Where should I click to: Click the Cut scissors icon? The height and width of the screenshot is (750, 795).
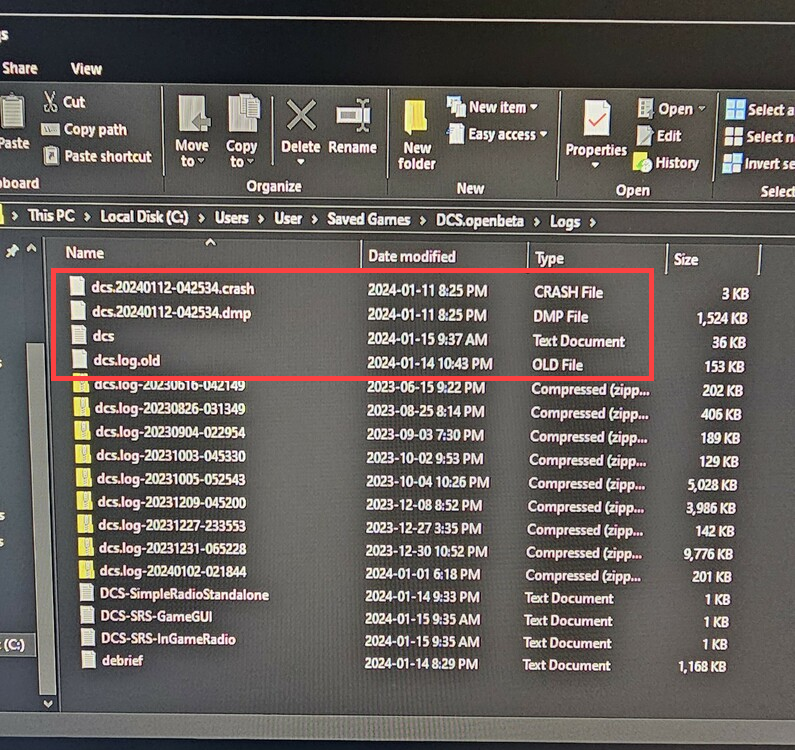(x=50, y=102)
